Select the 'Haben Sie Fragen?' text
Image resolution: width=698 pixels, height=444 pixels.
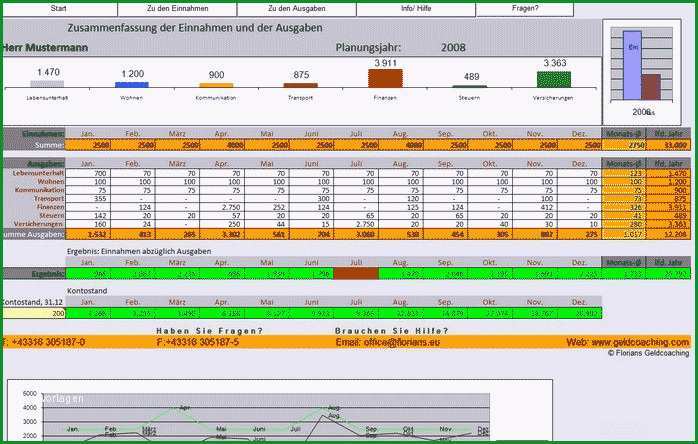click(209, 331)
